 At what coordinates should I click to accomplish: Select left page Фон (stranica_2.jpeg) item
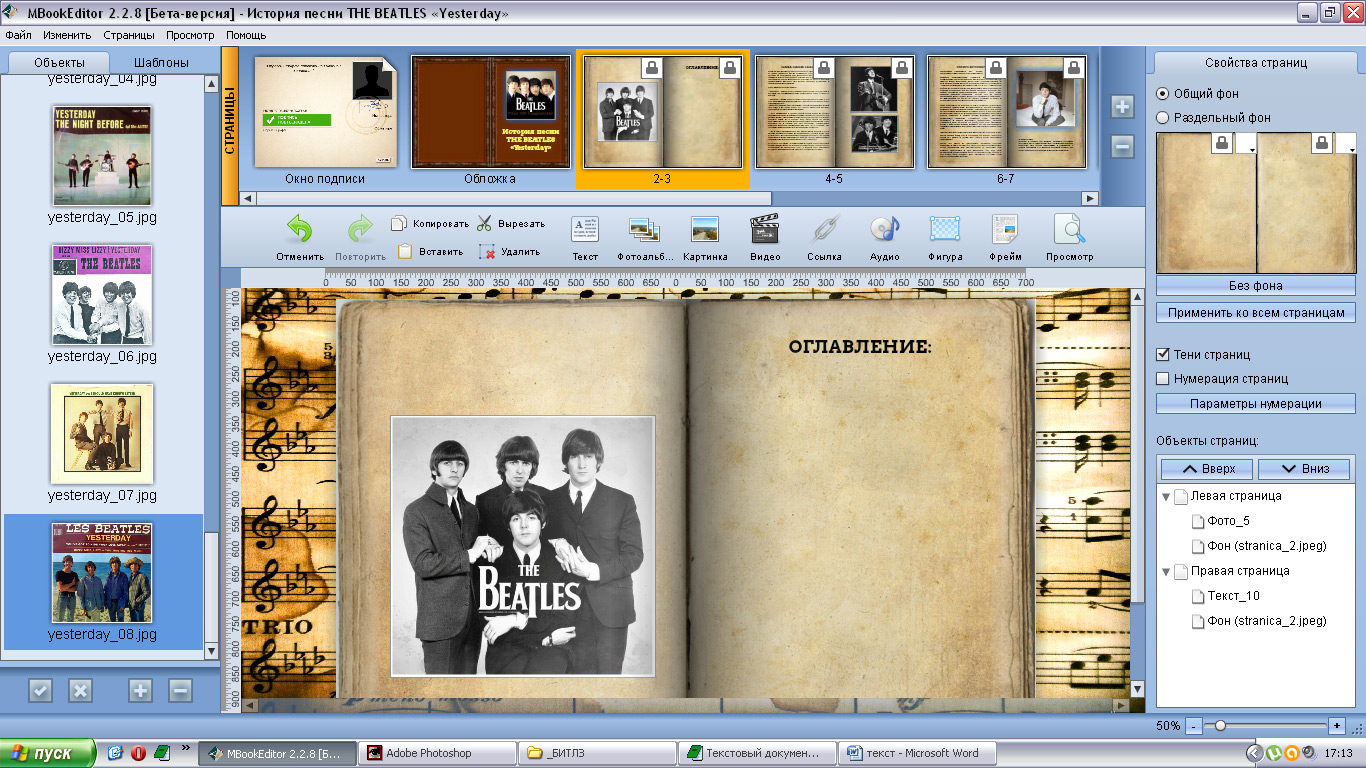pyautogui.click(x=1266, y=546)
